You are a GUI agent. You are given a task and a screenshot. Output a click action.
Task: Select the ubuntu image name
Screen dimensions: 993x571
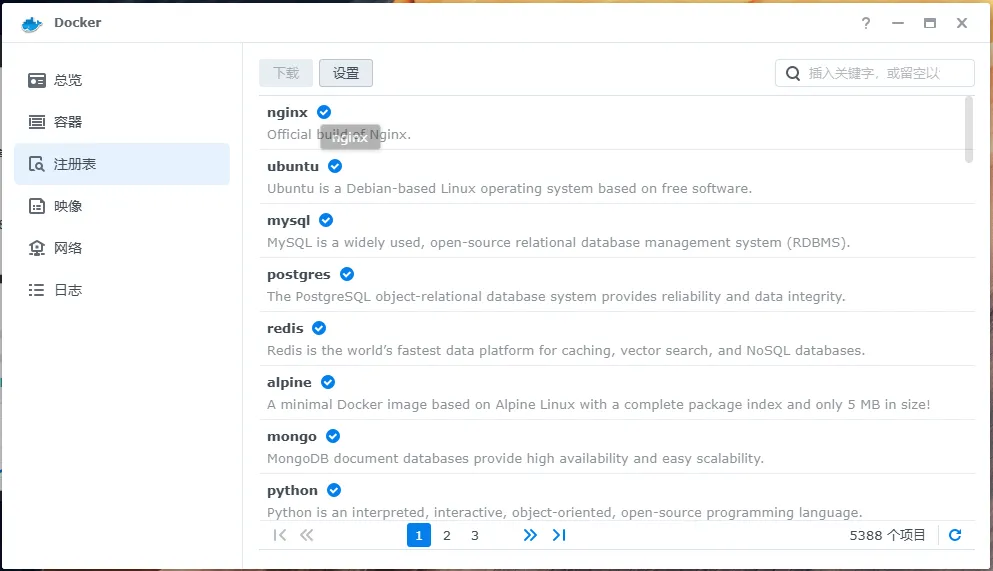tap(293, 166)
